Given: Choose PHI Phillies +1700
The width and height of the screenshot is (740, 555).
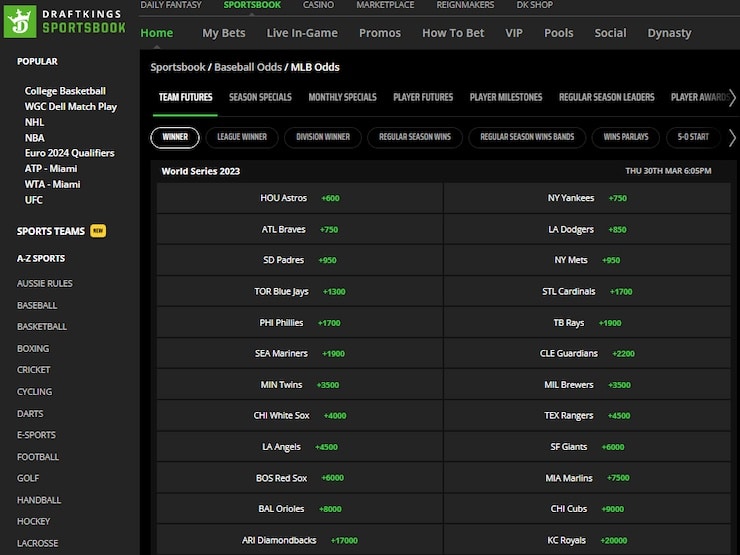Looking at the screenshot, I should coord(300,323).
